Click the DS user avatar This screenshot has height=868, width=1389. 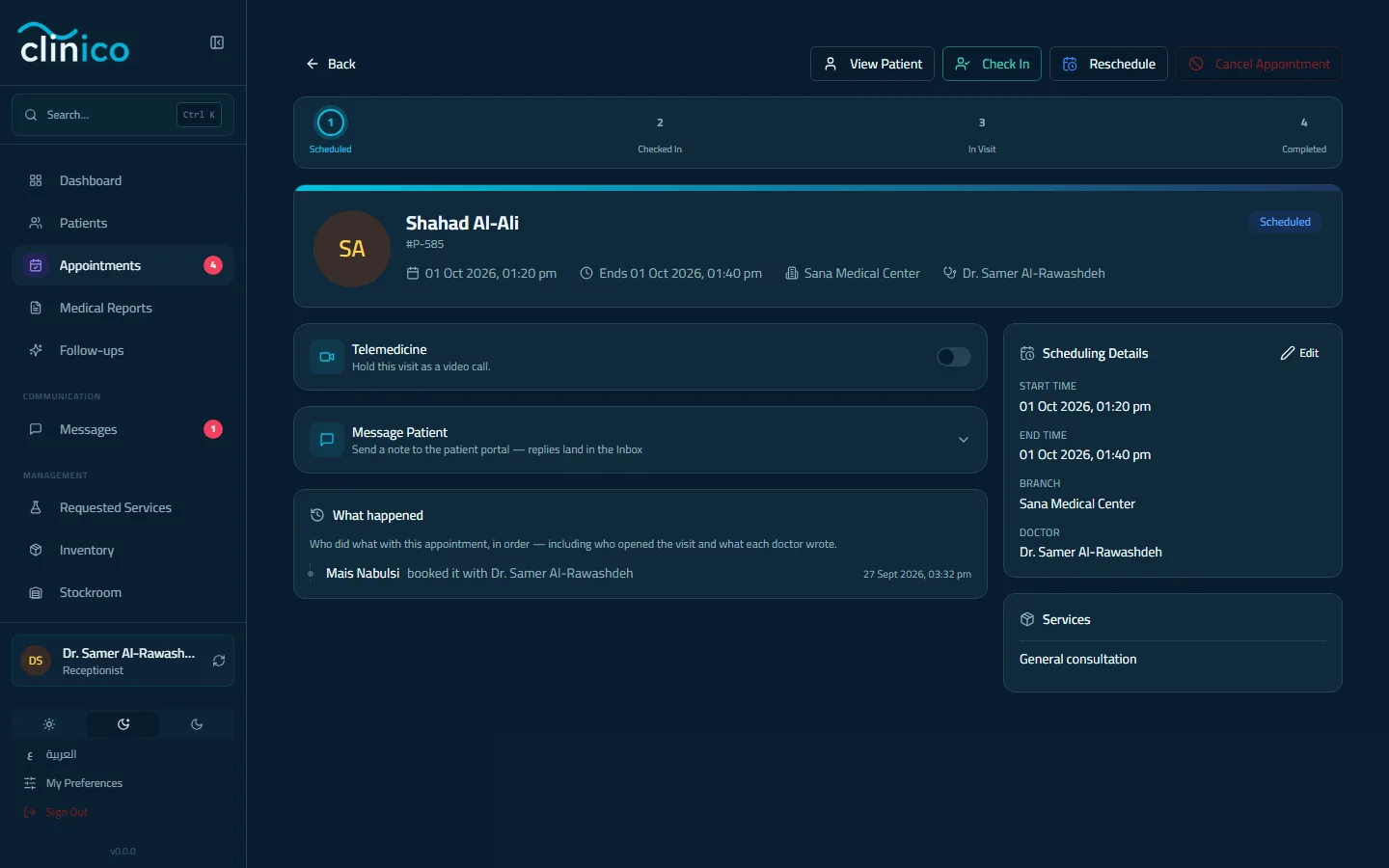pos(36,661)
